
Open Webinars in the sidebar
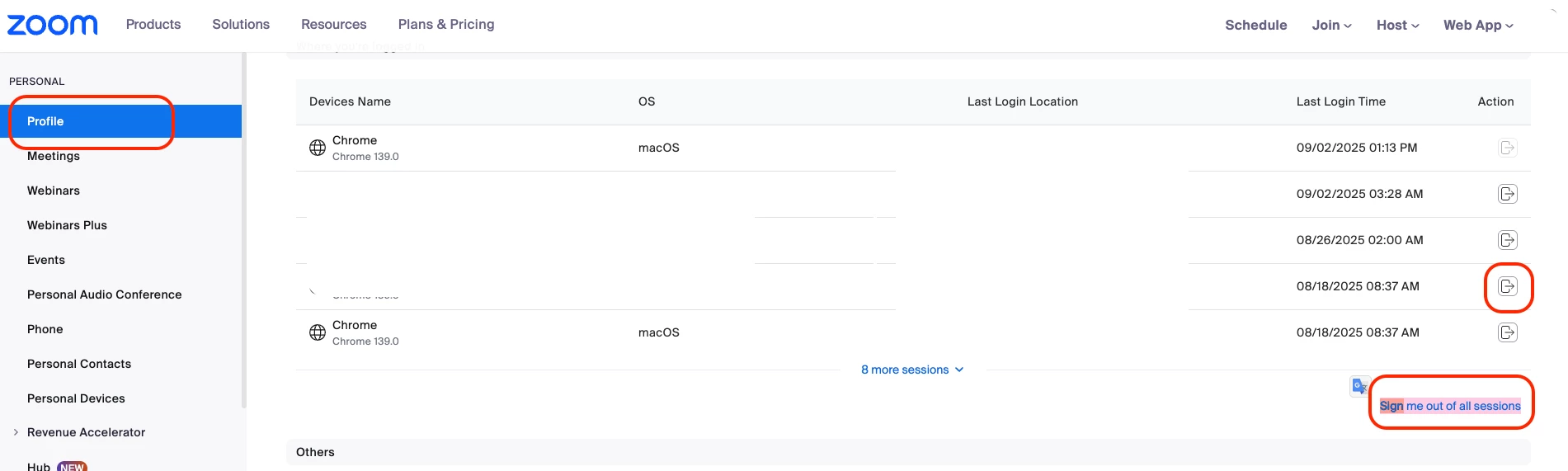(54, 191)
